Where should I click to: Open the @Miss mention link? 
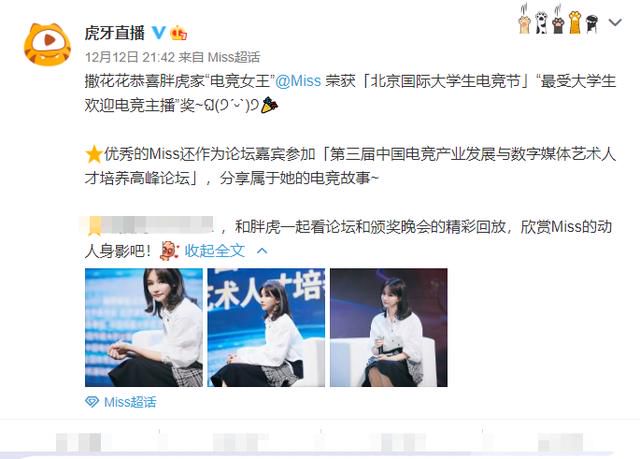[298, 81]
